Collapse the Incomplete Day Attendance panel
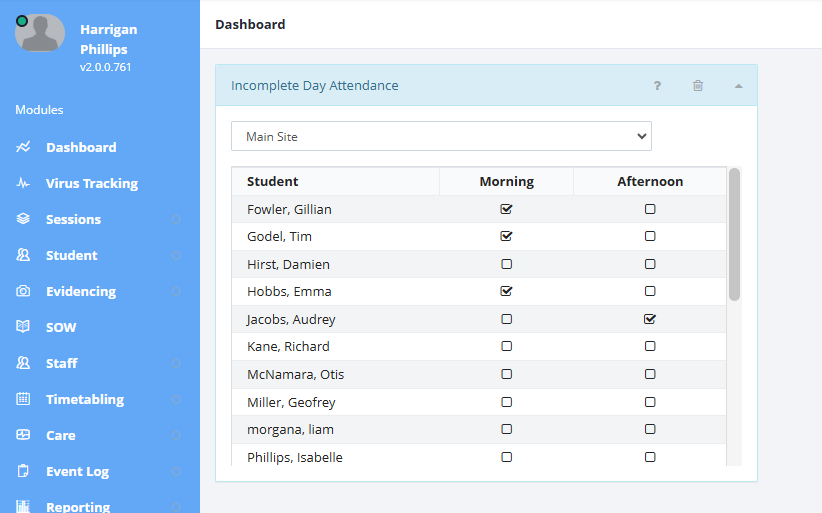 point(739,86)
